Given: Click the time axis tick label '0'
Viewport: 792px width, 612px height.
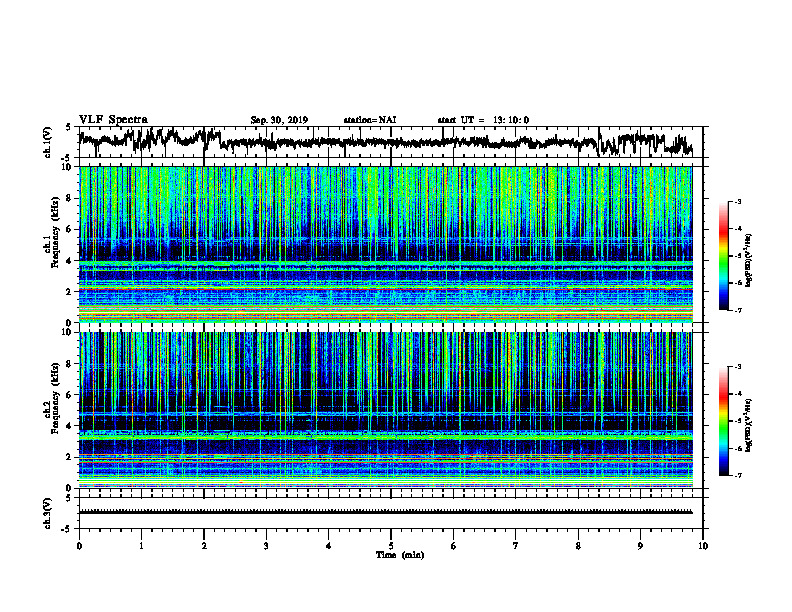Looking at the screenshot, I should [79, 546].
